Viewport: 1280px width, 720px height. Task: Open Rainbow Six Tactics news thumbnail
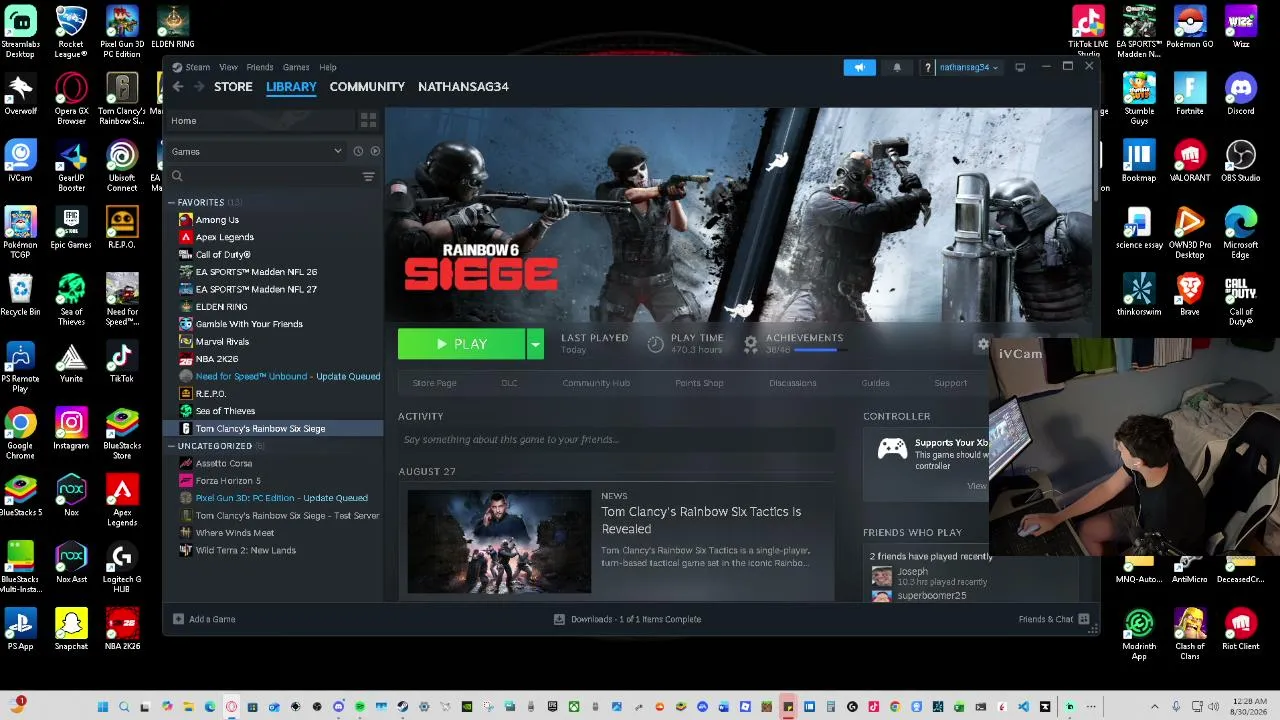[499, 541]
